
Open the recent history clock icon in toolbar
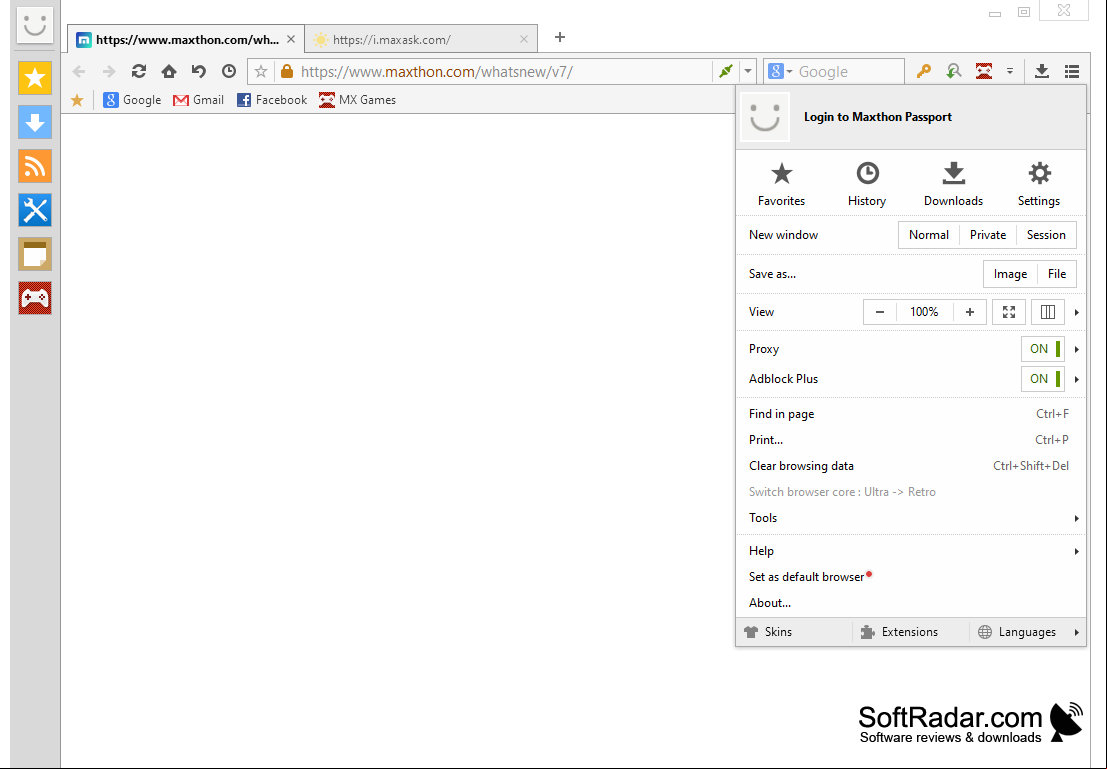(x=229, y=71)
